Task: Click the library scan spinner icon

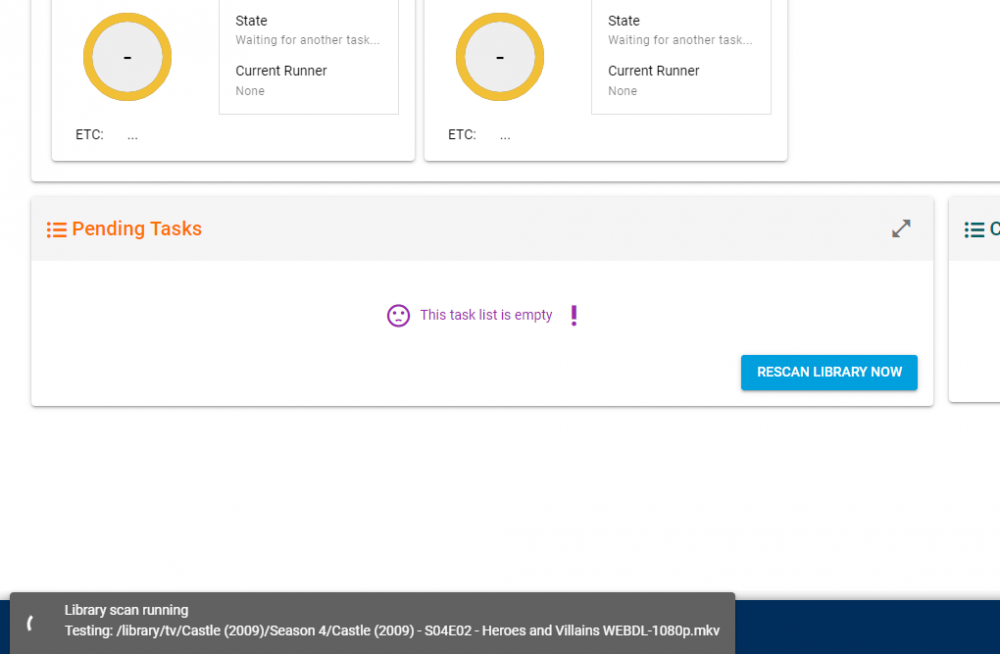Action: click(x=30, y=623)
